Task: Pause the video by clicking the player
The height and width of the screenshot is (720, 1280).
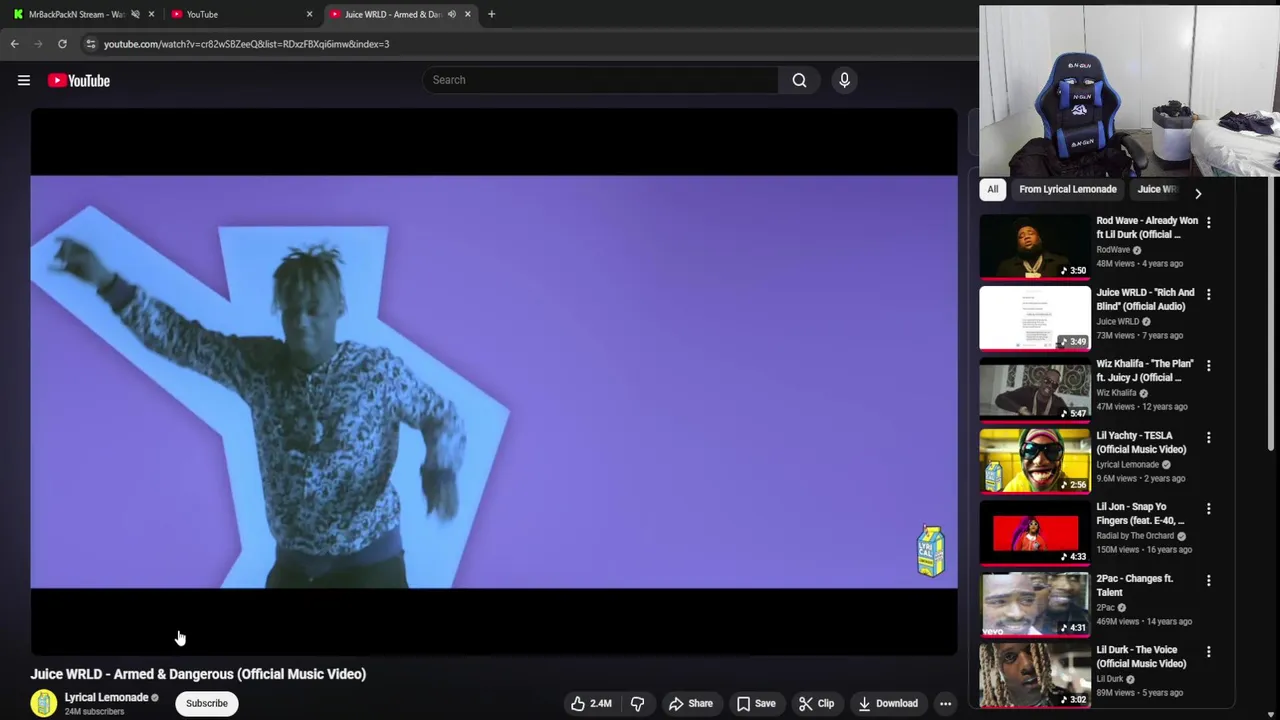Action: point(493,382)
